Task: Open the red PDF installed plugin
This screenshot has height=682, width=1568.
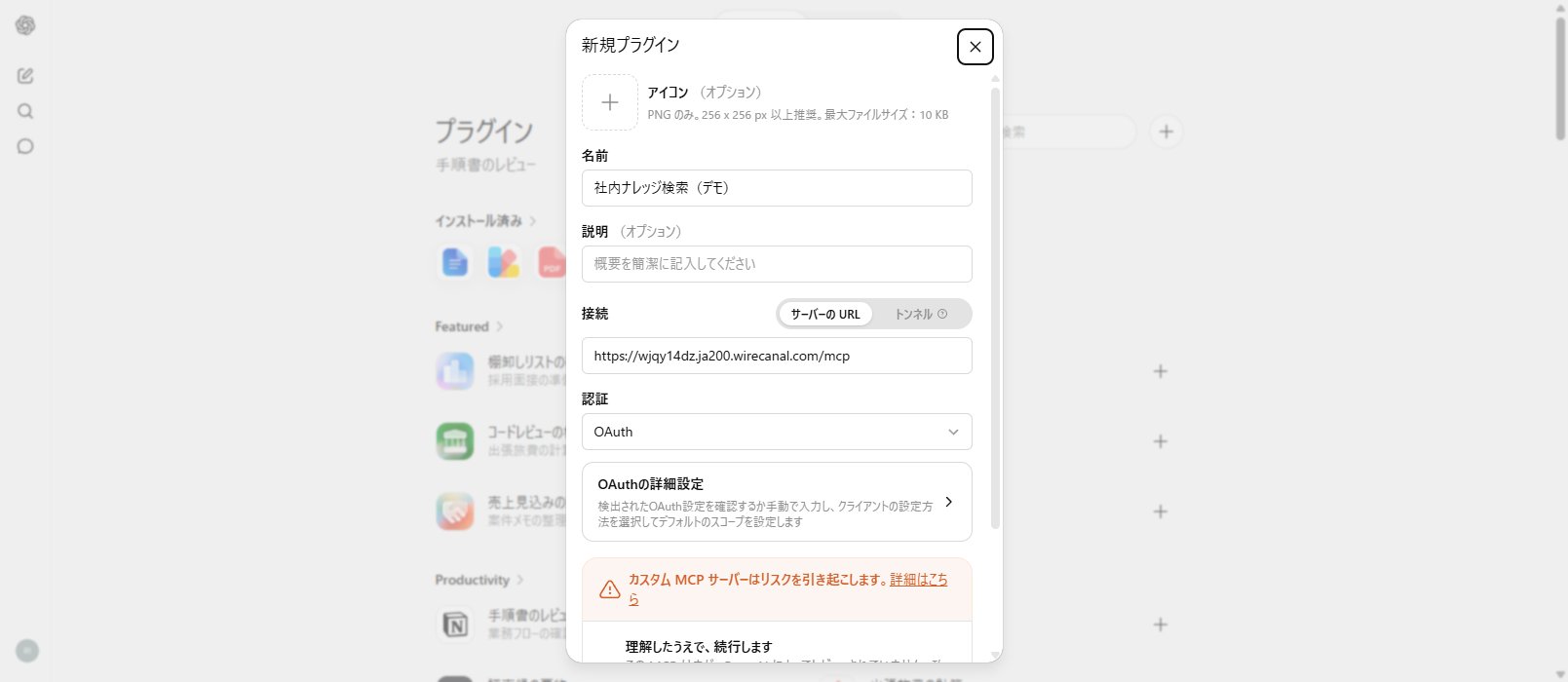Action: [x=552, y=262]
